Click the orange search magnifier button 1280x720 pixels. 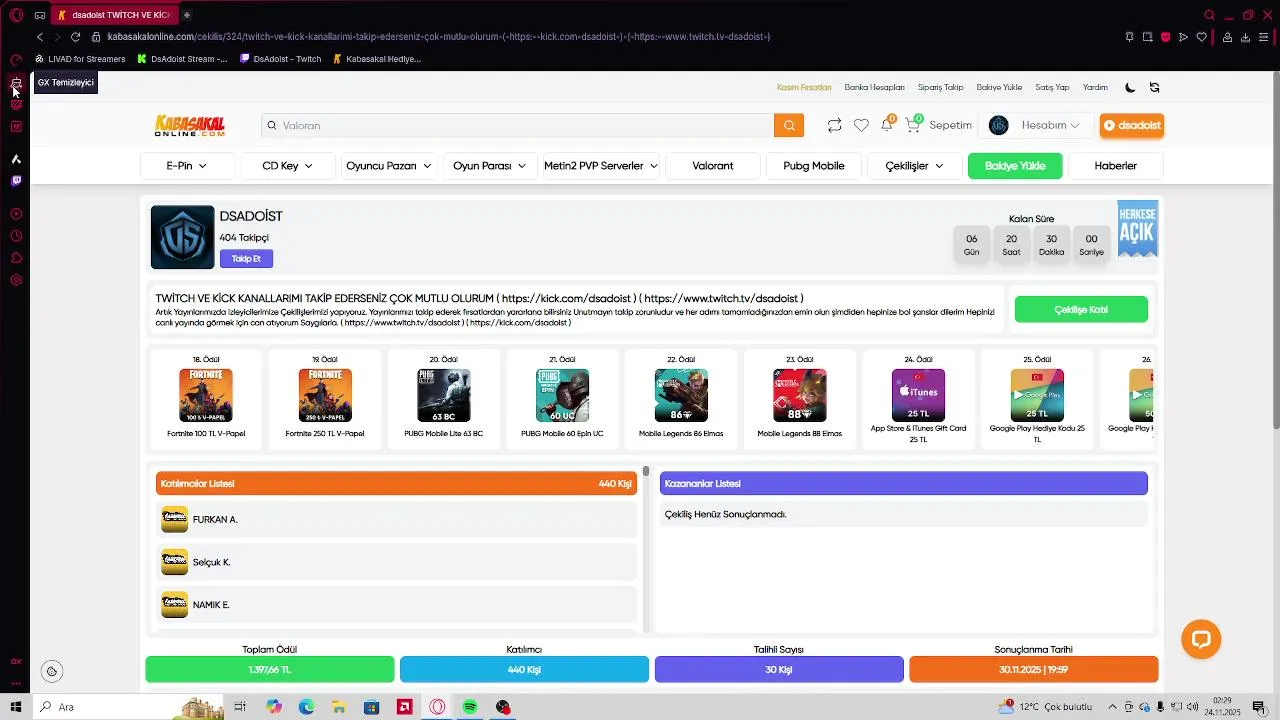pyautogui.click(x=788, y=125)
